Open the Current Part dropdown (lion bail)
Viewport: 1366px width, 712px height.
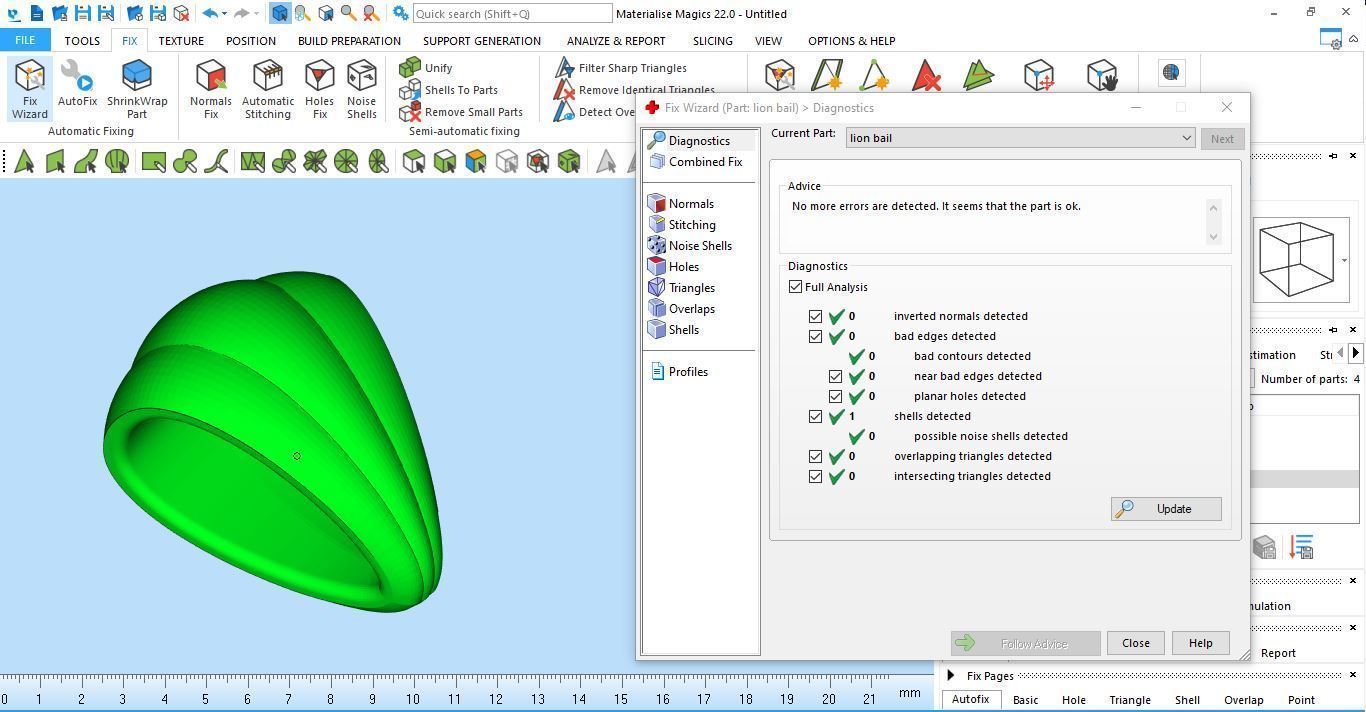1020,138
